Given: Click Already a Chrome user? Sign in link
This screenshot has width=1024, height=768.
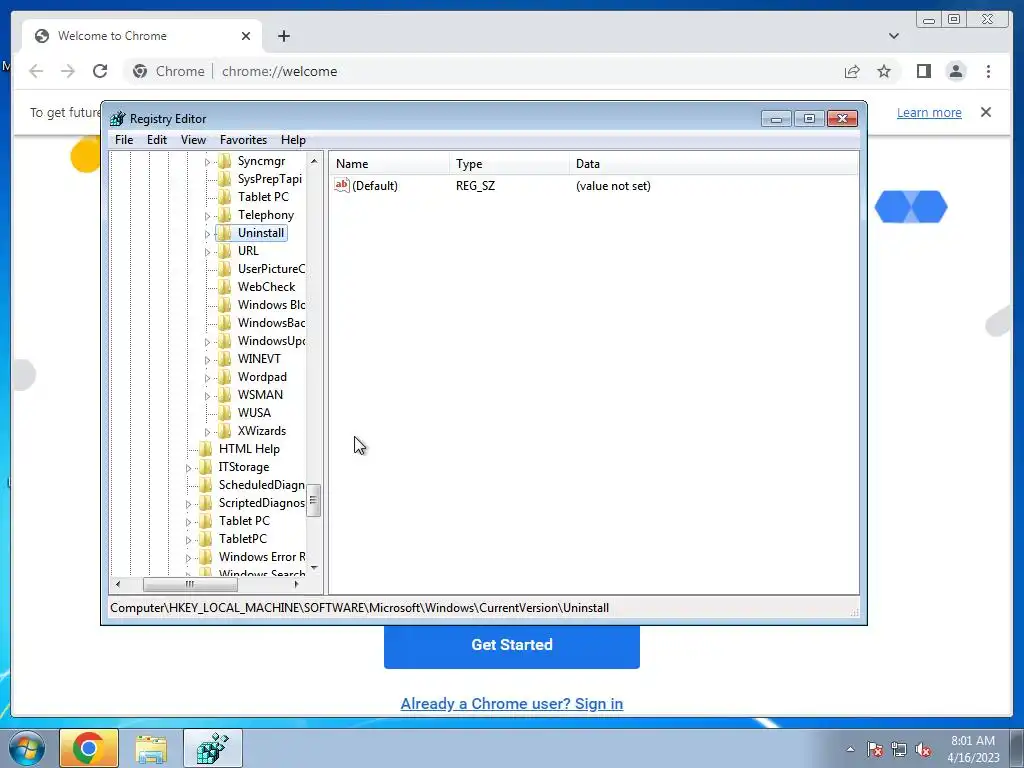Looking at the screenshot, I should (512, 704).
